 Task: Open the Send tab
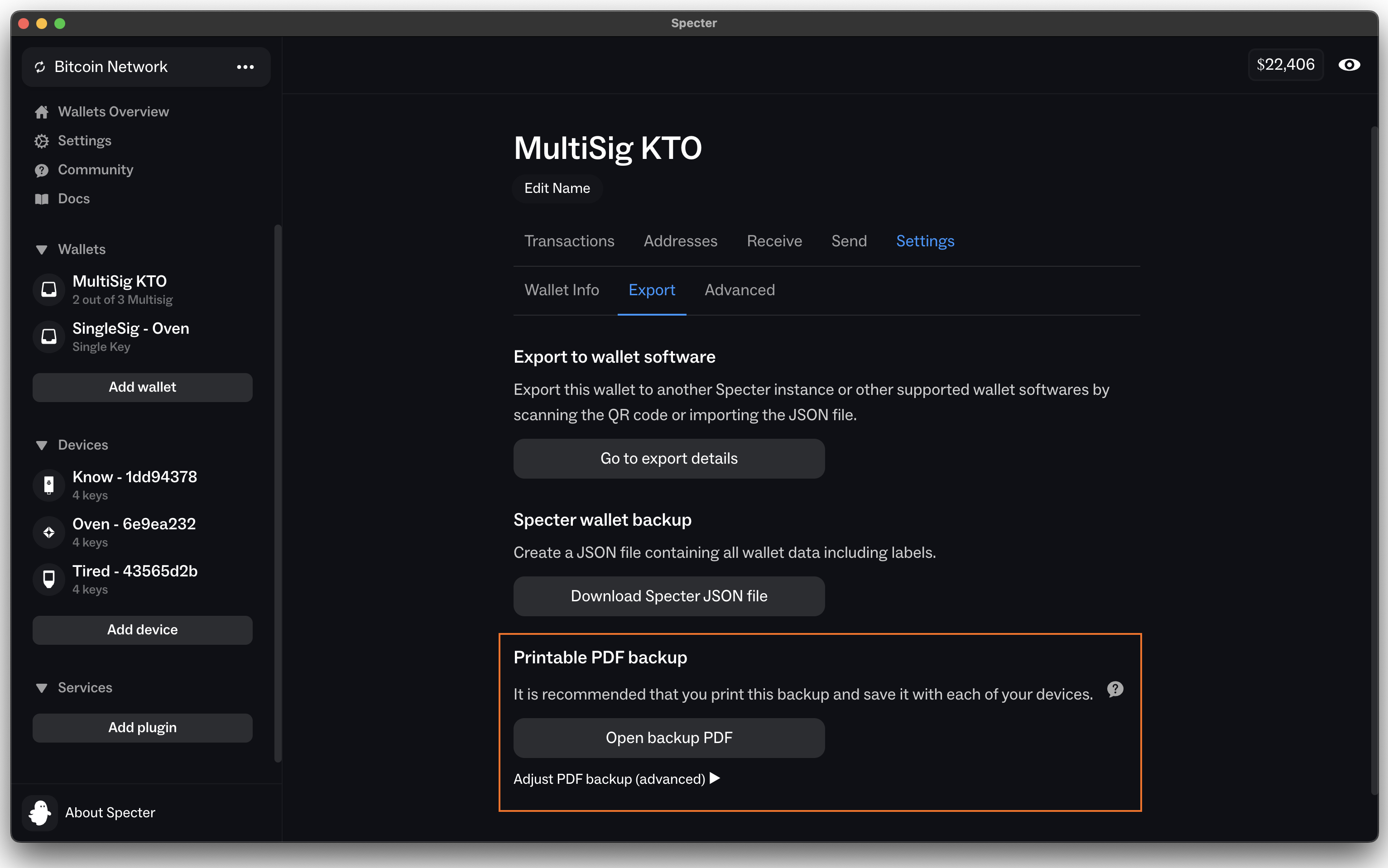[x=849, y=241]
